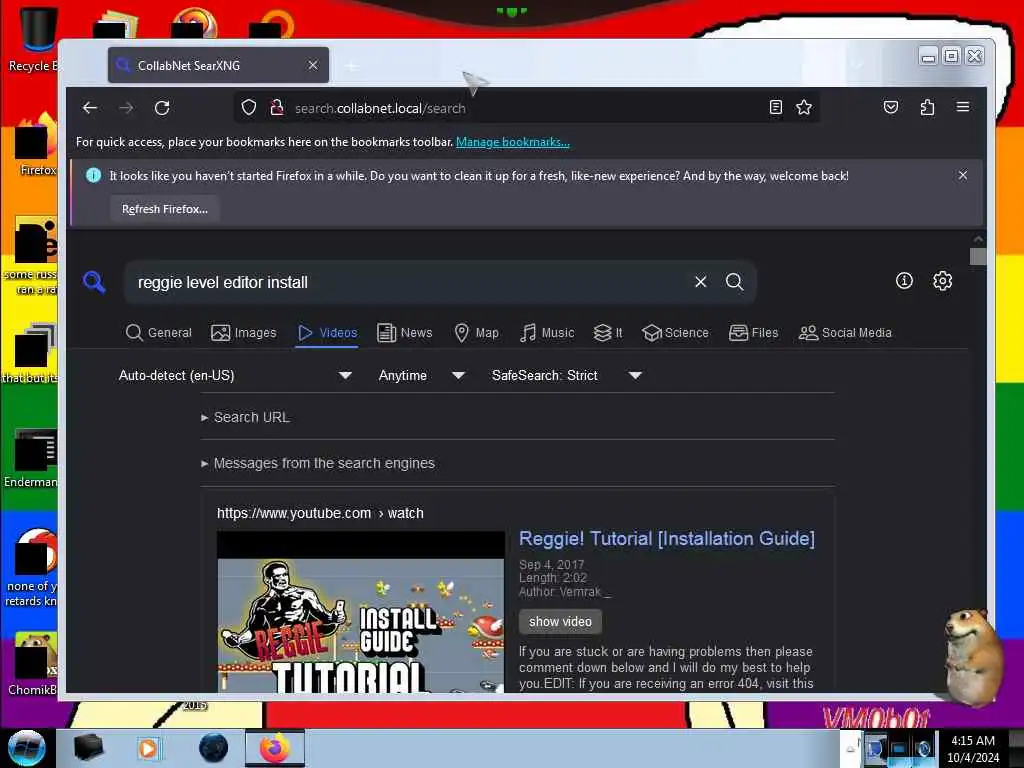Open the Firefox hamburger application menu
This screenshot has height=768, width=1024.
point(963,107)
